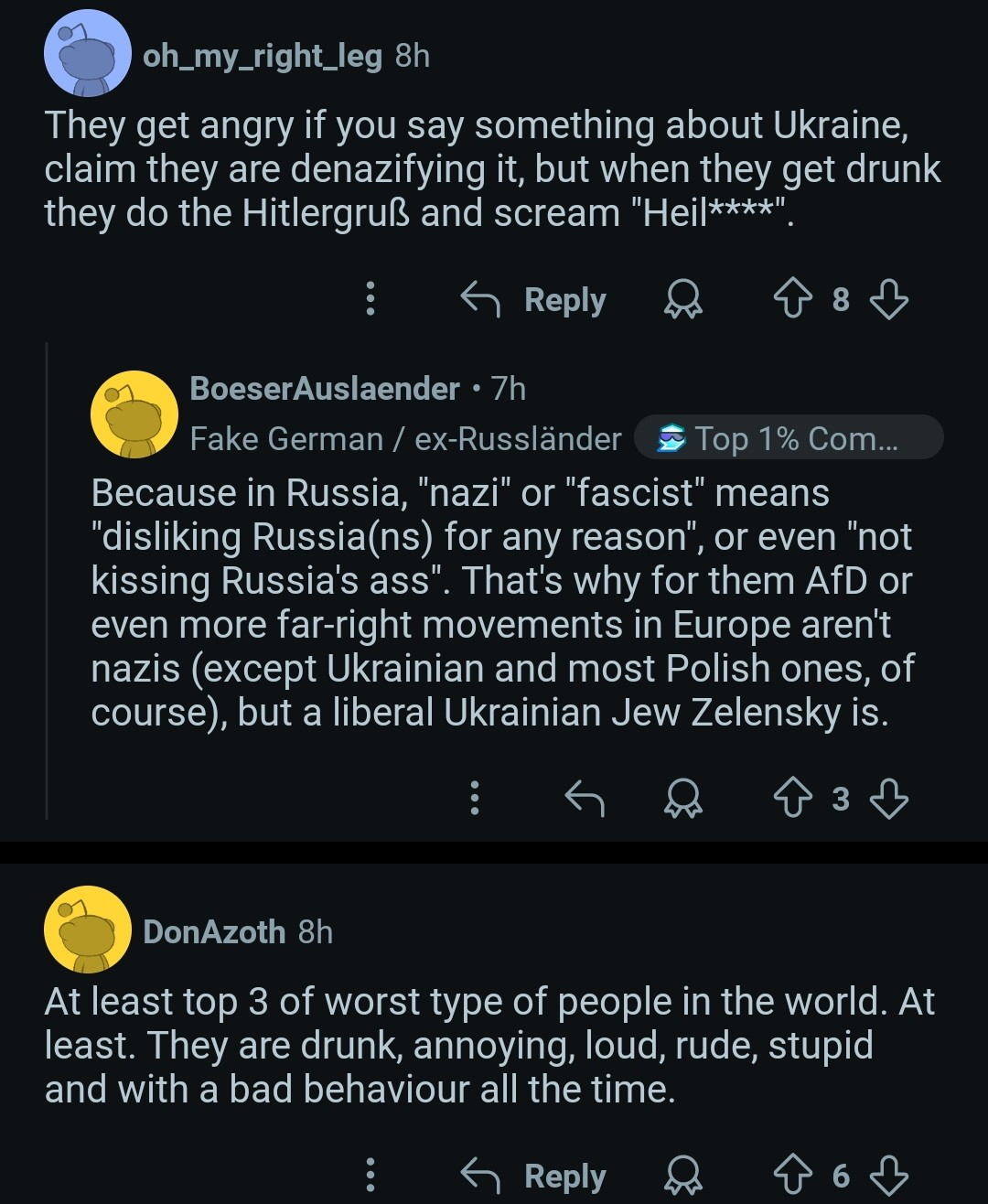Tap BoeserAuslaender's yellow avatar
Image resolution: width=988 pixels, height=1204 pixels.
(x=134, y=414)
